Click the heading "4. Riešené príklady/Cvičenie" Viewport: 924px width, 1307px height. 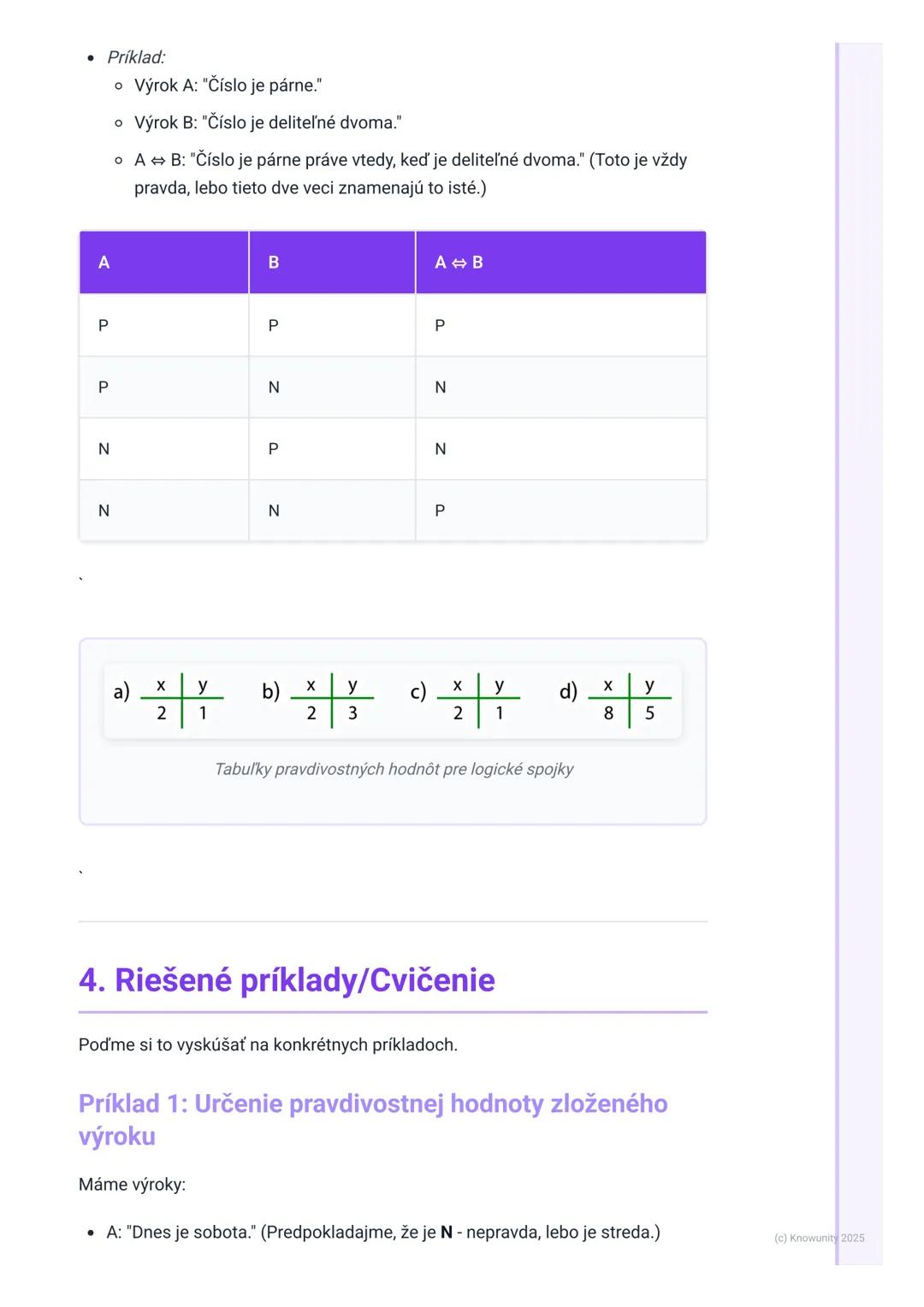click(287, 980)
